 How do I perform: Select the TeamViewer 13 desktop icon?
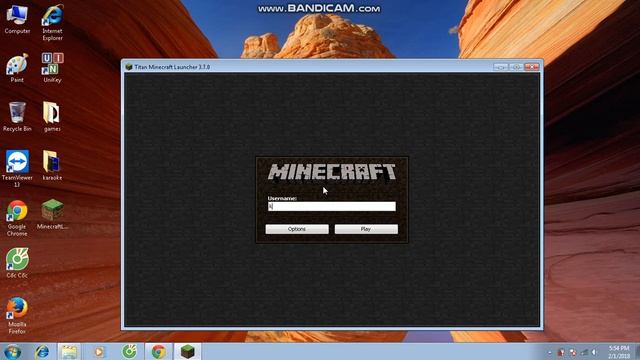tap(17, 169)
